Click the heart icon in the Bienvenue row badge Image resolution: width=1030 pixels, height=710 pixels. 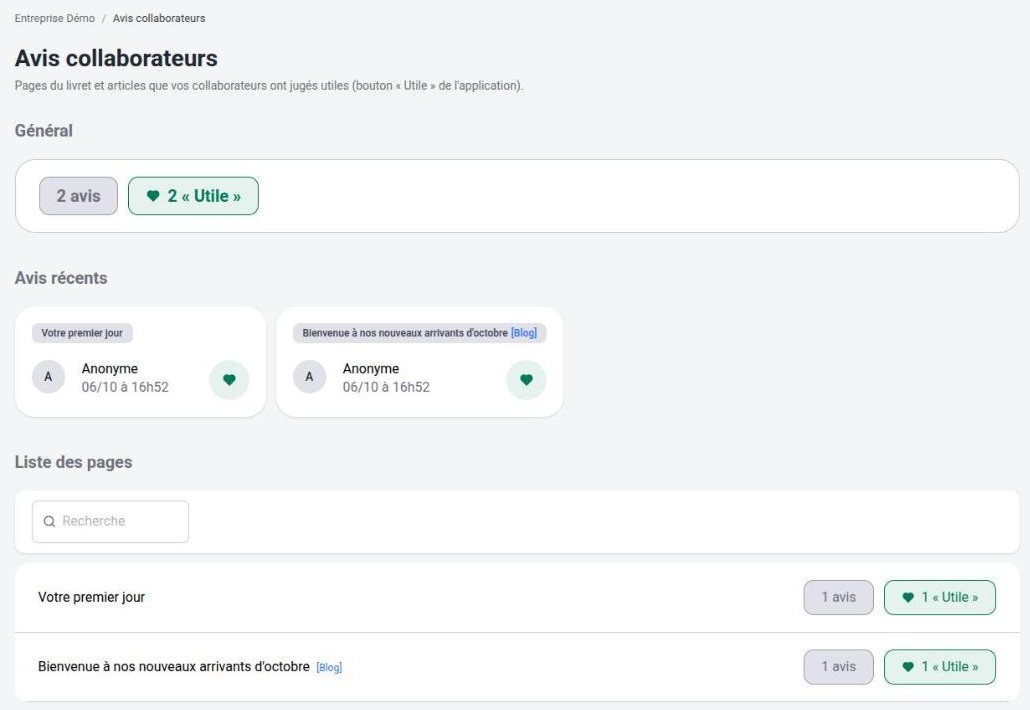908,667
